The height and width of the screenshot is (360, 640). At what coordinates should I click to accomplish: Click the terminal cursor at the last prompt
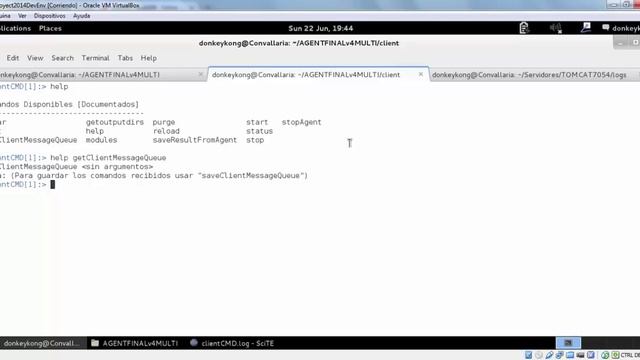pyautogui.click(x=52, y=184)
